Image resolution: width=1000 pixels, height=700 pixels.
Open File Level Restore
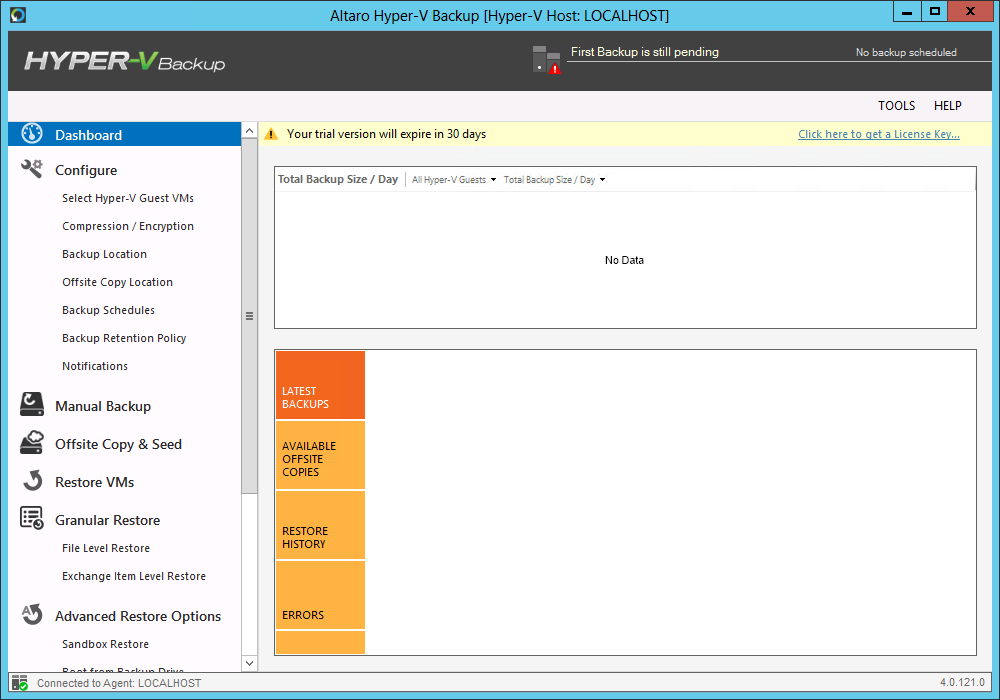(106, 548)
